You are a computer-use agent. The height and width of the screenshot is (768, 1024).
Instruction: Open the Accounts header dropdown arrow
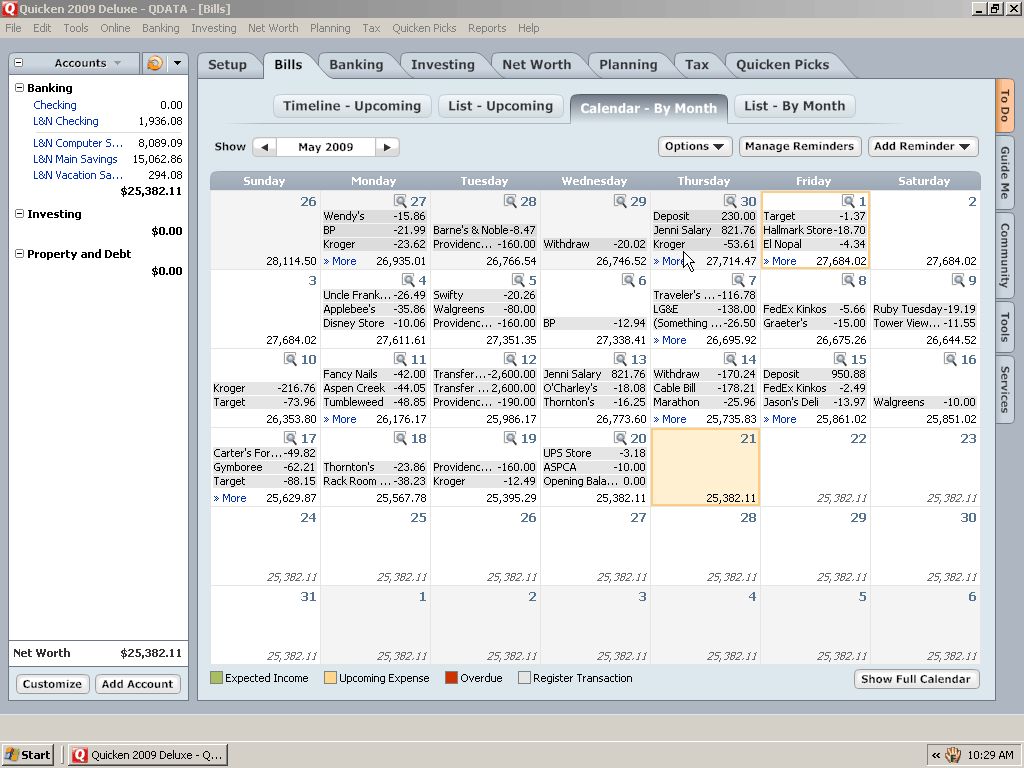coord(118,63)
